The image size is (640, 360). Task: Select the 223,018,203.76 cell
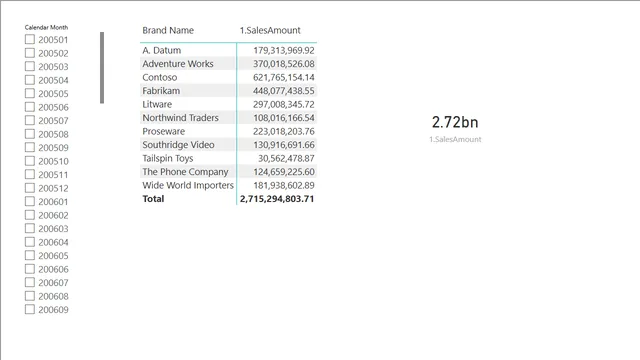coord(284,131)
